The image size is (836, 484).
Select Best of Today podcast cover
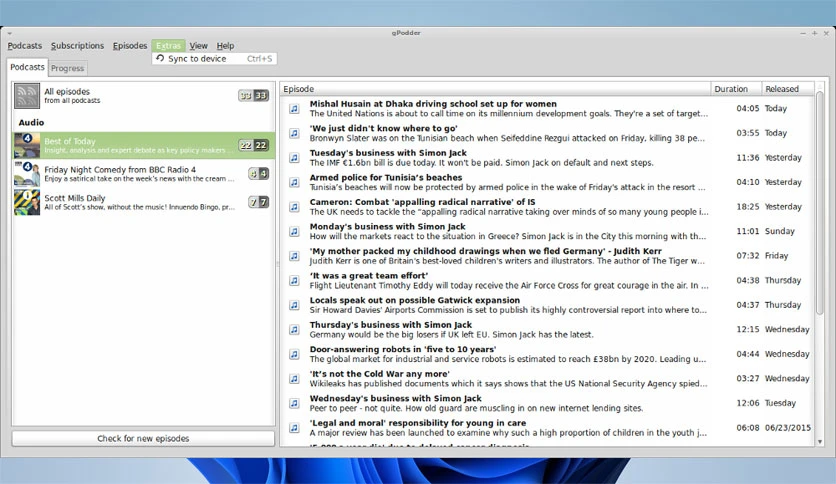coord(27,146)
